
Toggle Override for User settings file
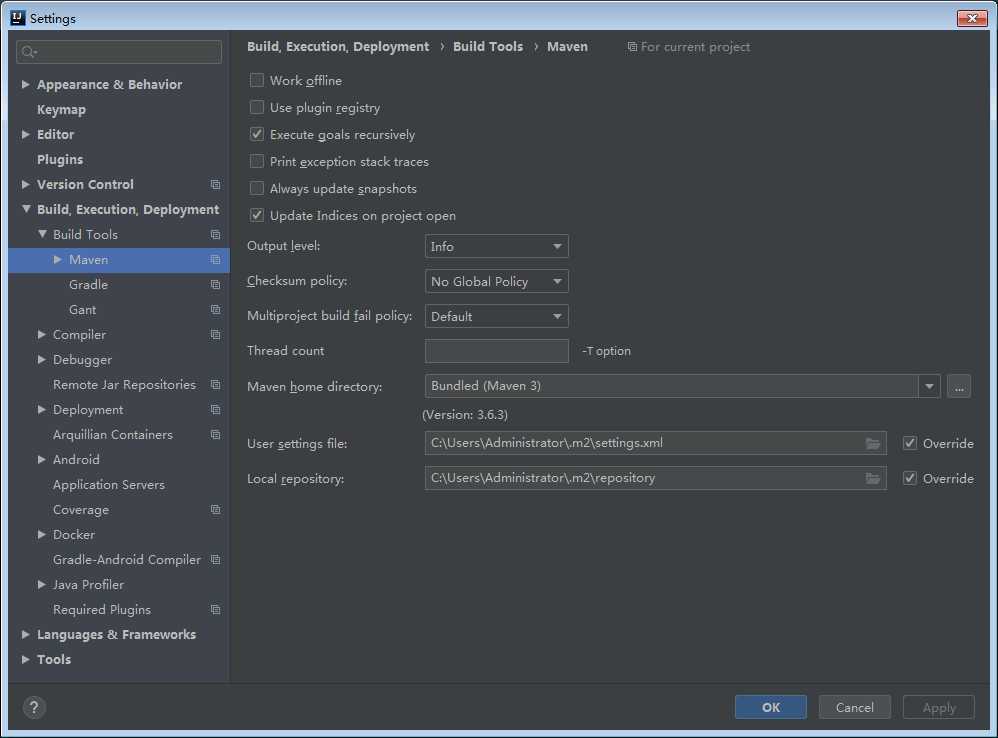910,443
